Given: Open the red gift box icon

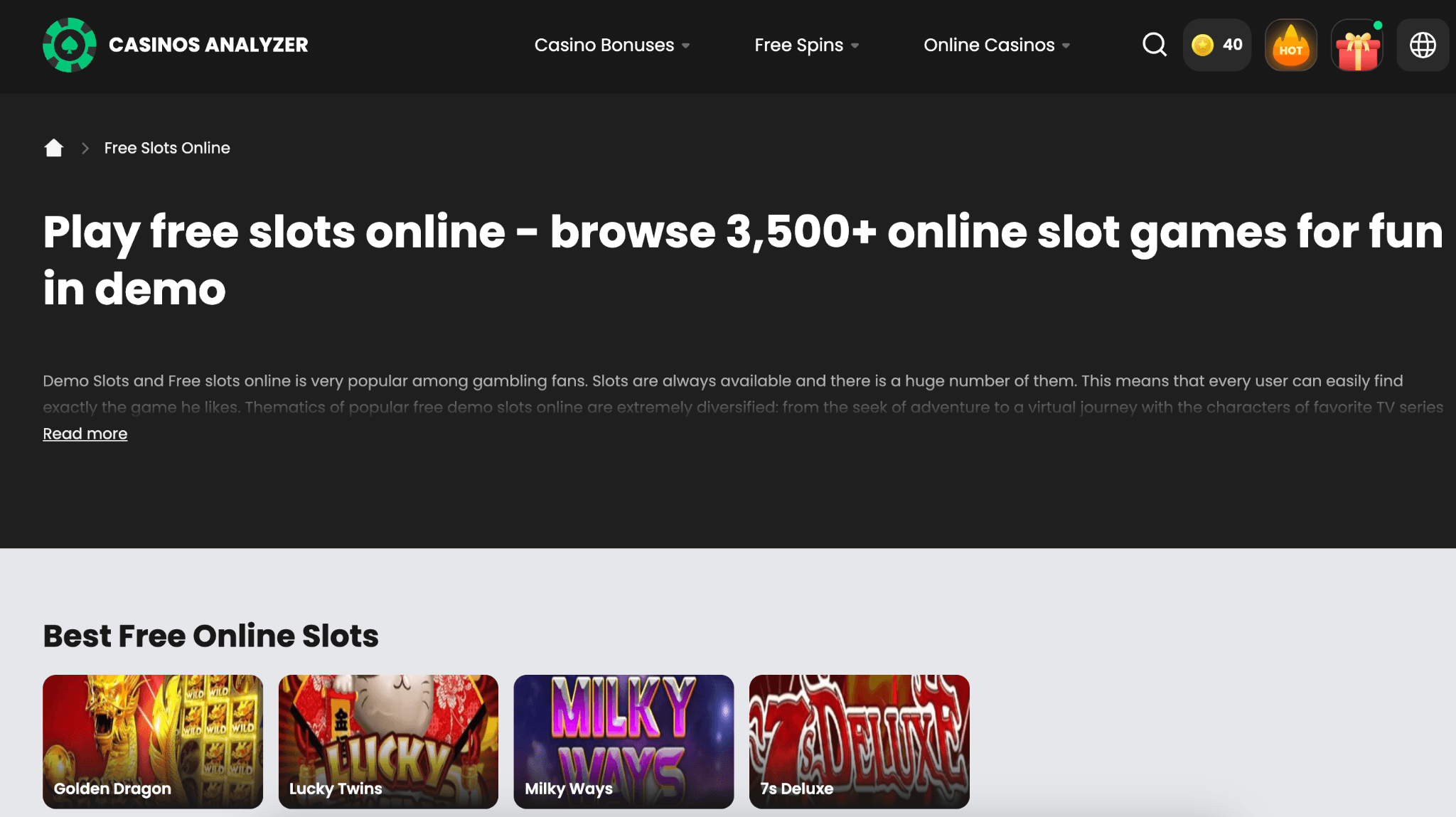Looking at the screenshot, I should 1356,46.
